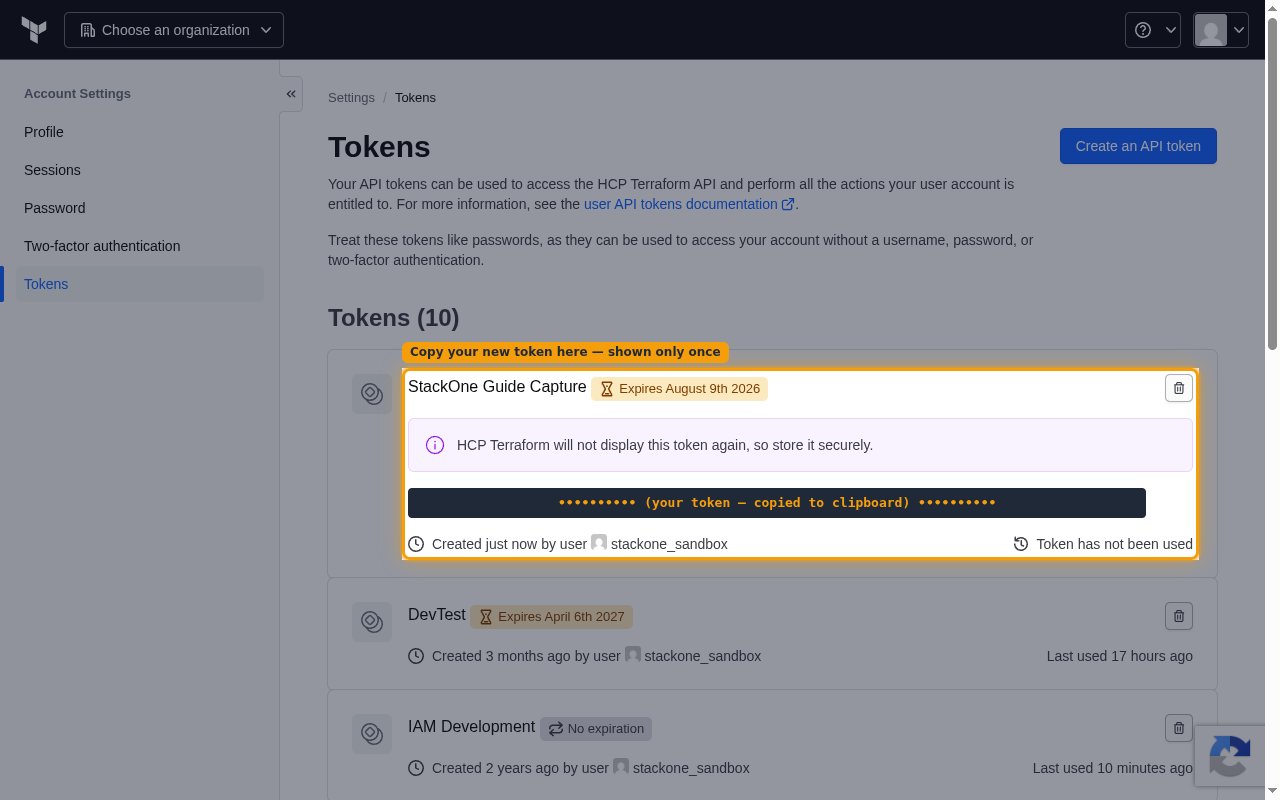Image resolution: width=1280 pixels, height=800 pixels.
Task: Delete the IAM Development token
Action: click(x=1179, y=728)
